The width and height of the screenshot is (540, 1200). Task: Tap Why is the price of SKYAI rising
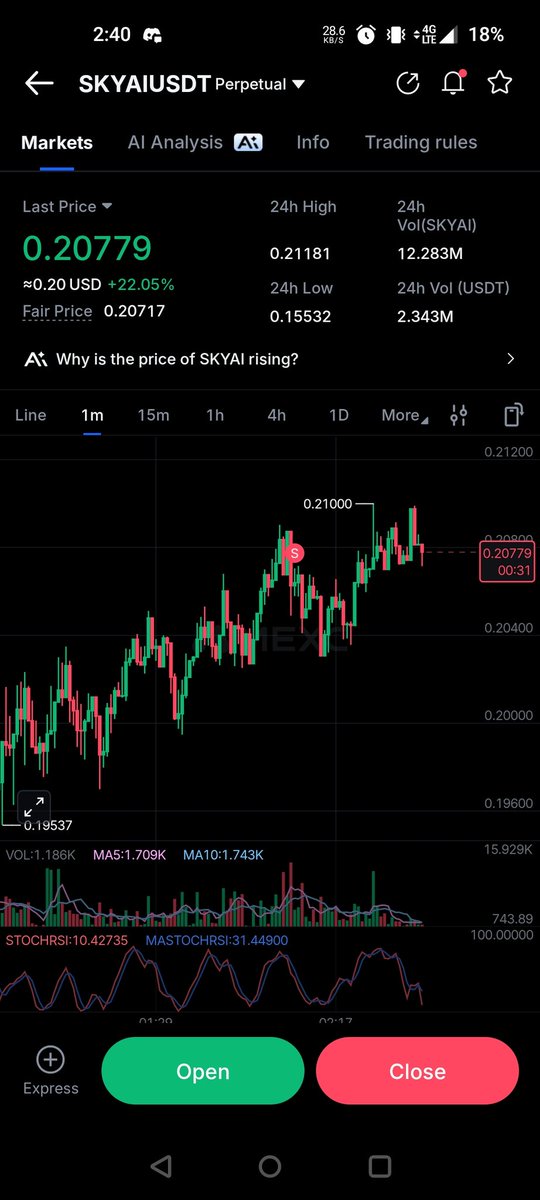tap(177, 359)
